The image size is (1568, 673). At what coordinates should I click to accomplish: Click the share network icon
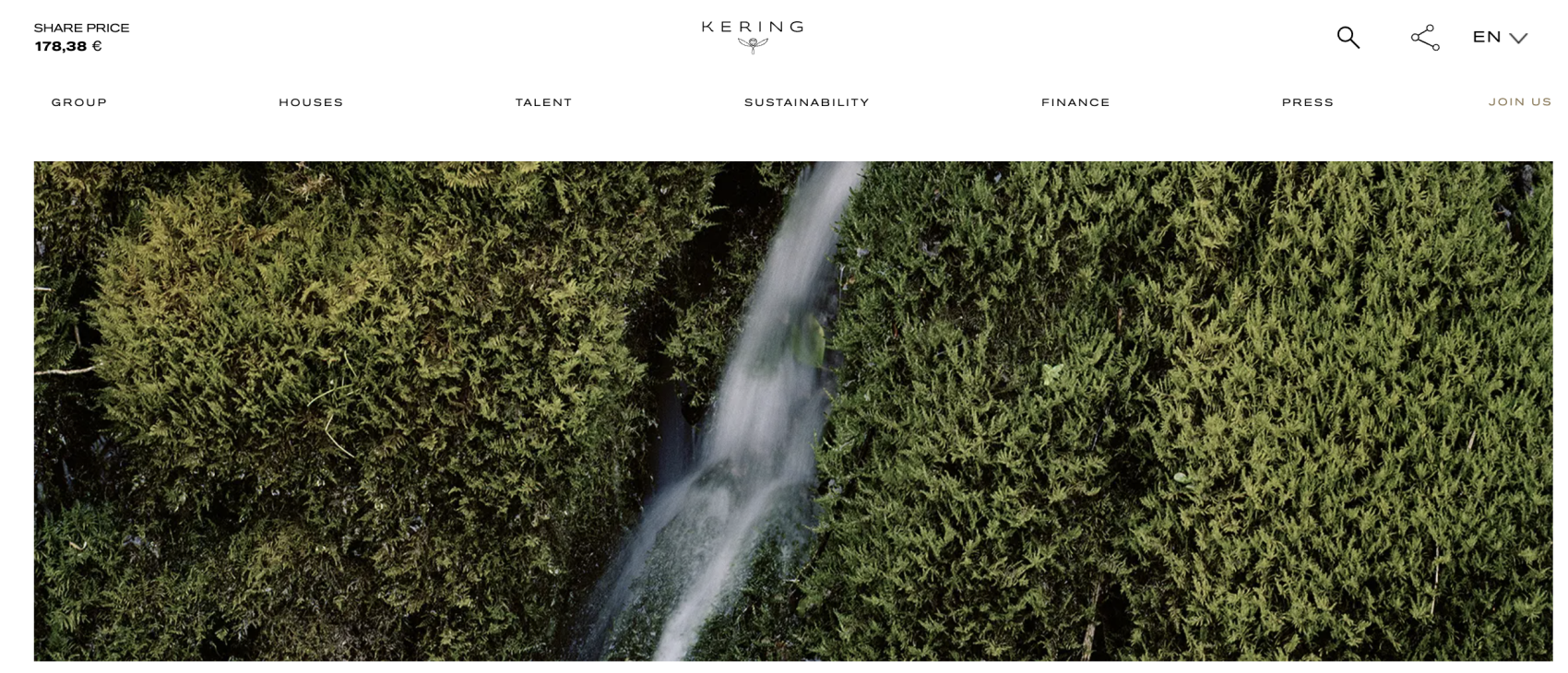1425,38
